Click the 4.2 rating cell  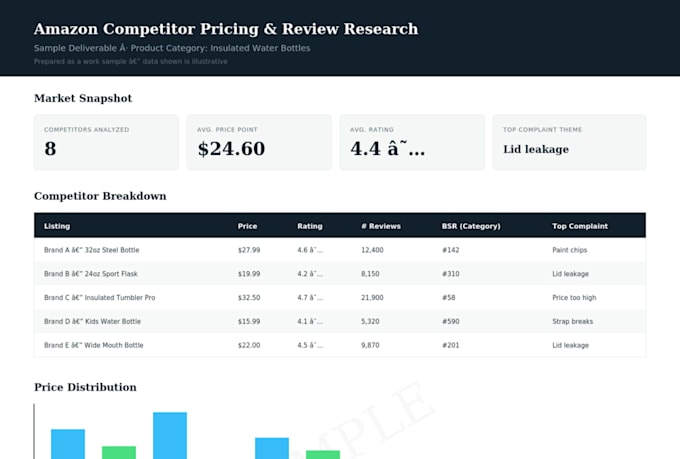[310, 274]
